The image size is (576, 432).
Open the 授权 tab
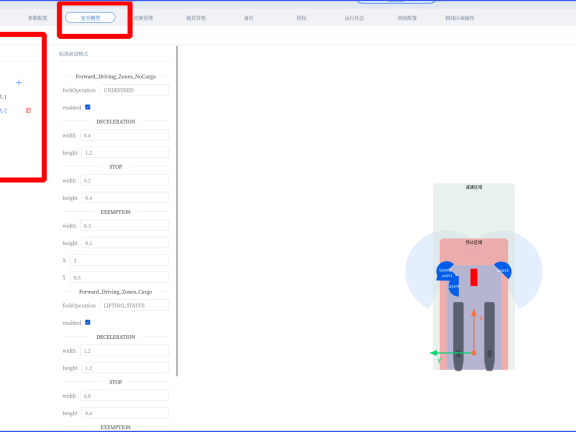[302, 18]
